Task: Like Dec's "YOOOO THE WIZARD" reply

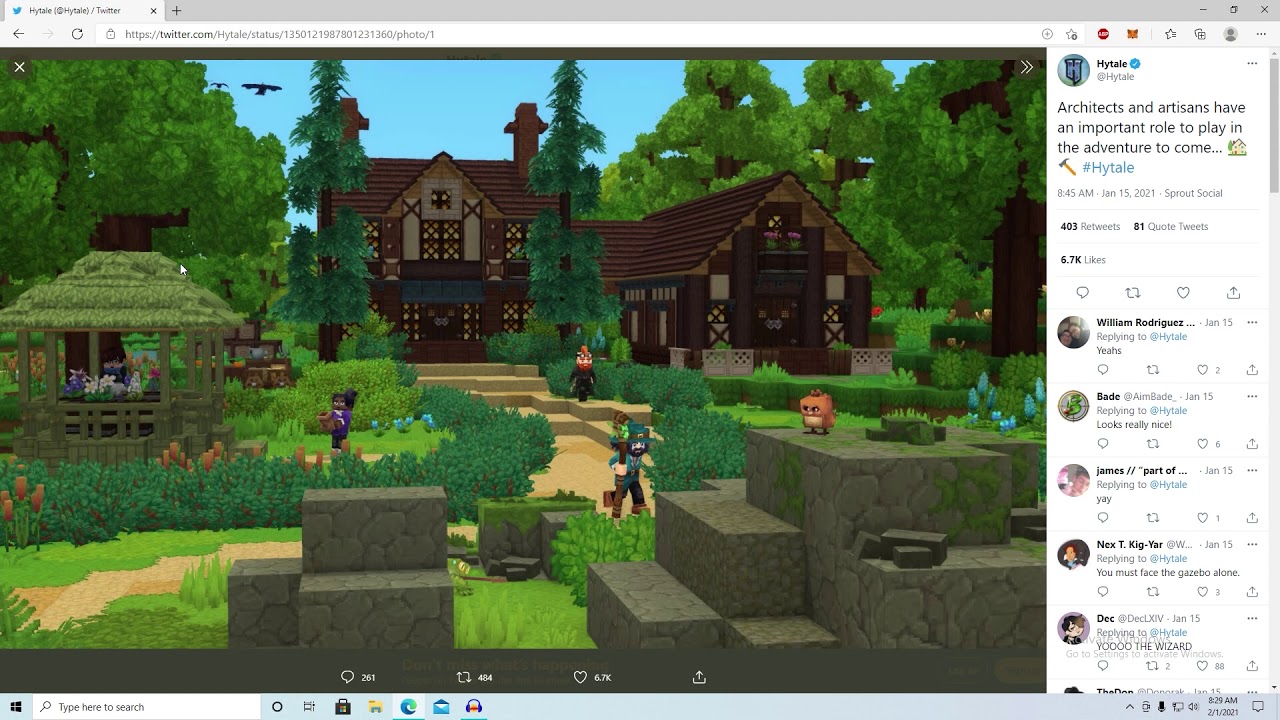Action: [x=1203, y=666]
